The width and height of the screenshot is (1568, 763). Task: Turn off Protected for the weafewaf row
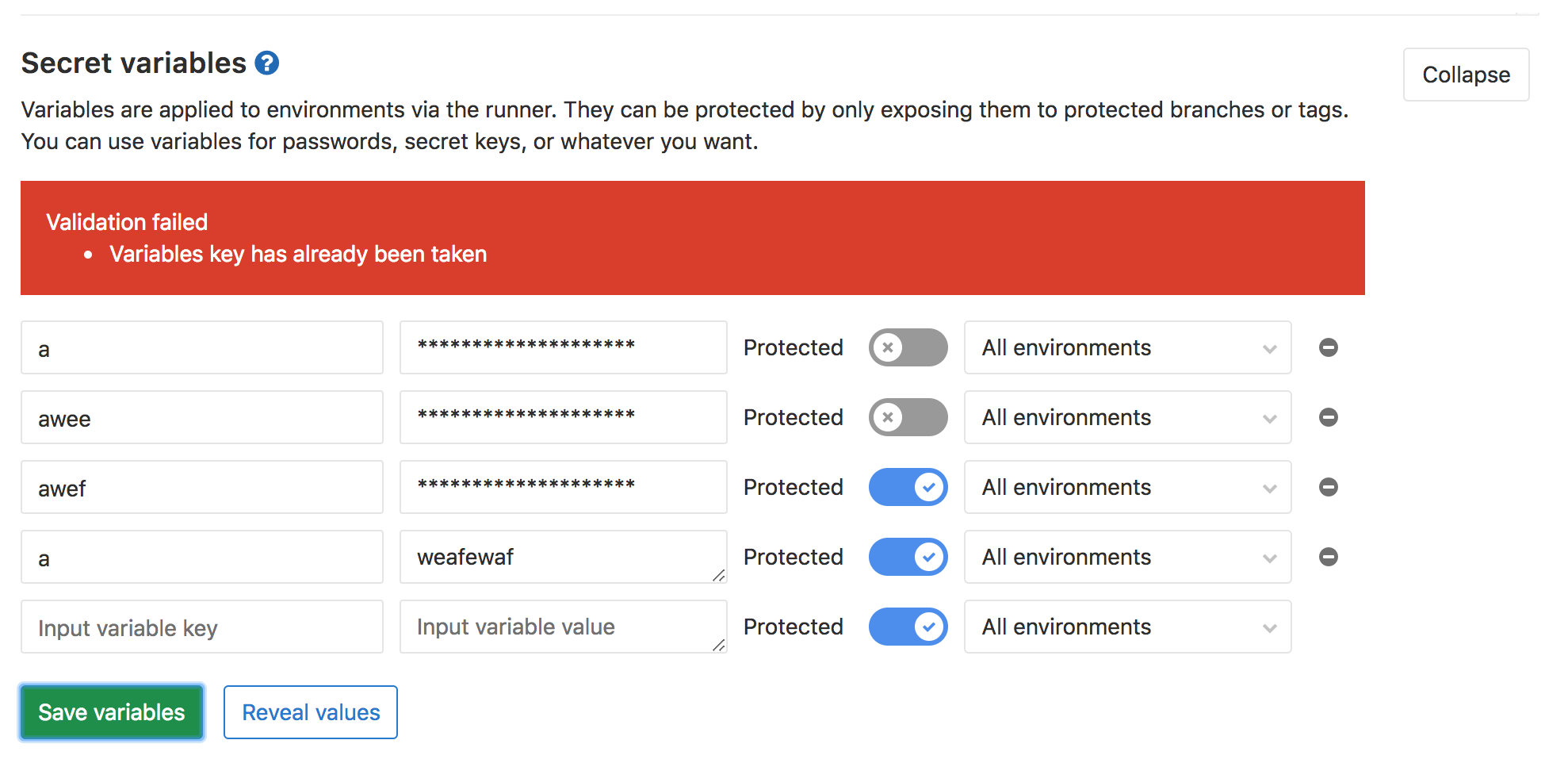(908, 557)
